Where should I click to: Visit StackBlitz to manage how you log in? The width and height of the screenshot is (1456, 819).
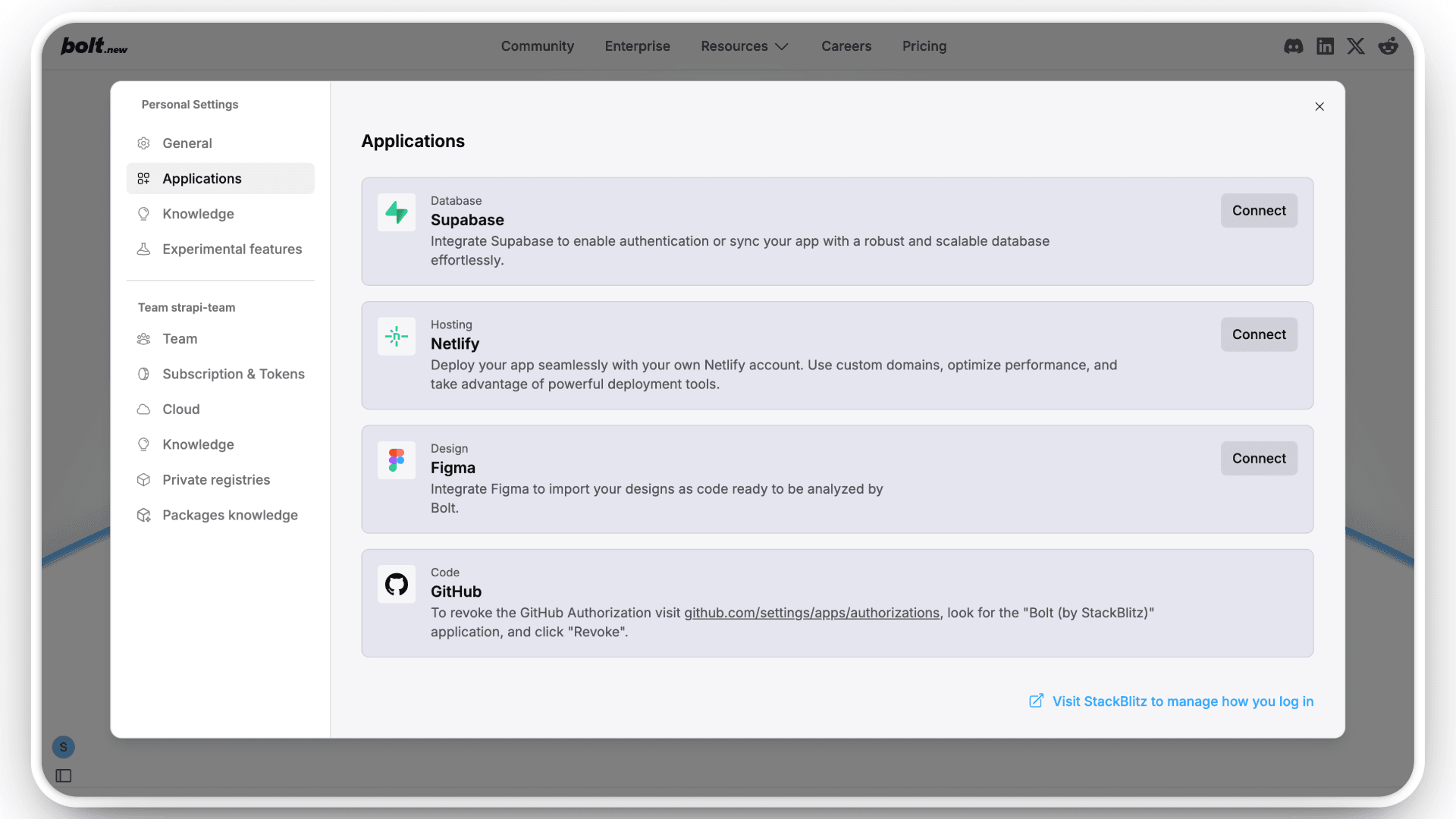[1171, 701]
